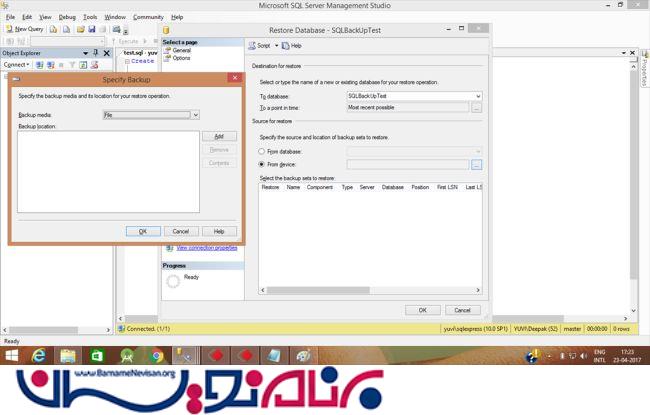Screen dimensions: 650x415
Task: Open the Help menu in menu bar
Action: (x=177, y=17)
